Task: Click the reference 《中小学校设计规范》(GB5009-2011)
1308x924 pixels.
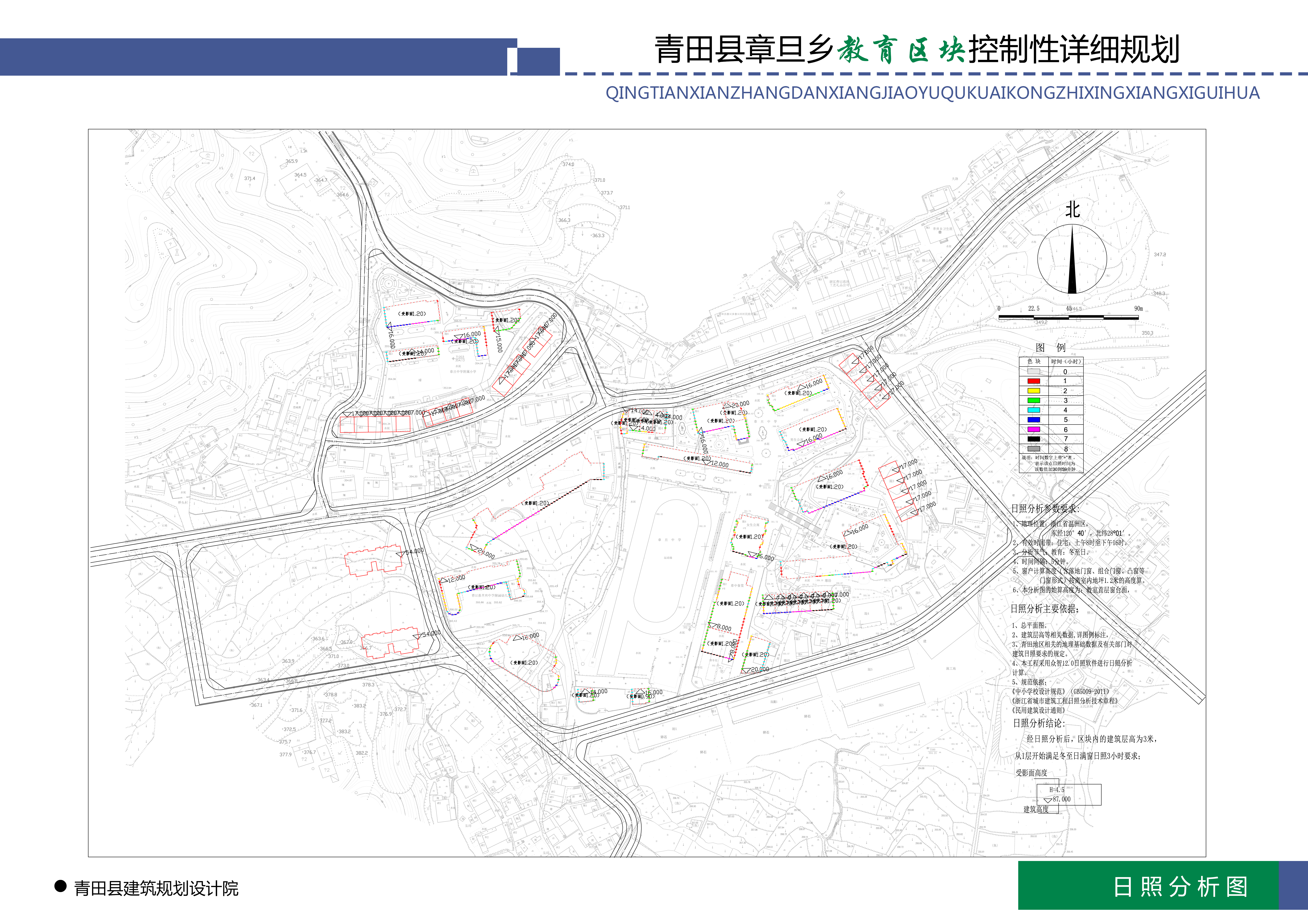Action: click(1061, 692)
